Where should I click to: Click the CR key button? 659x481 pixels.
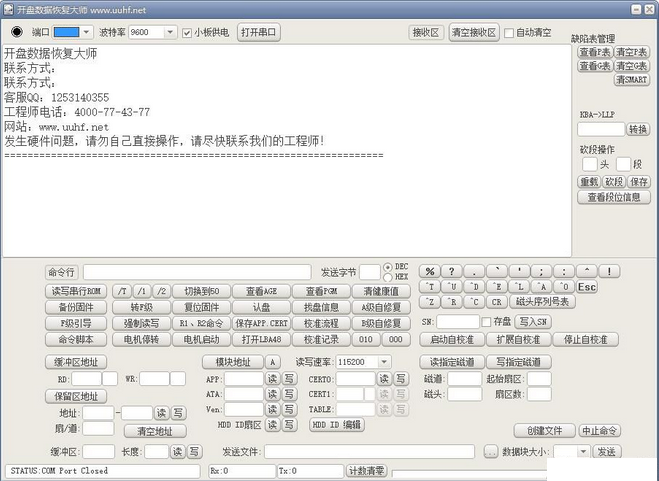click(x=496, y=302)
